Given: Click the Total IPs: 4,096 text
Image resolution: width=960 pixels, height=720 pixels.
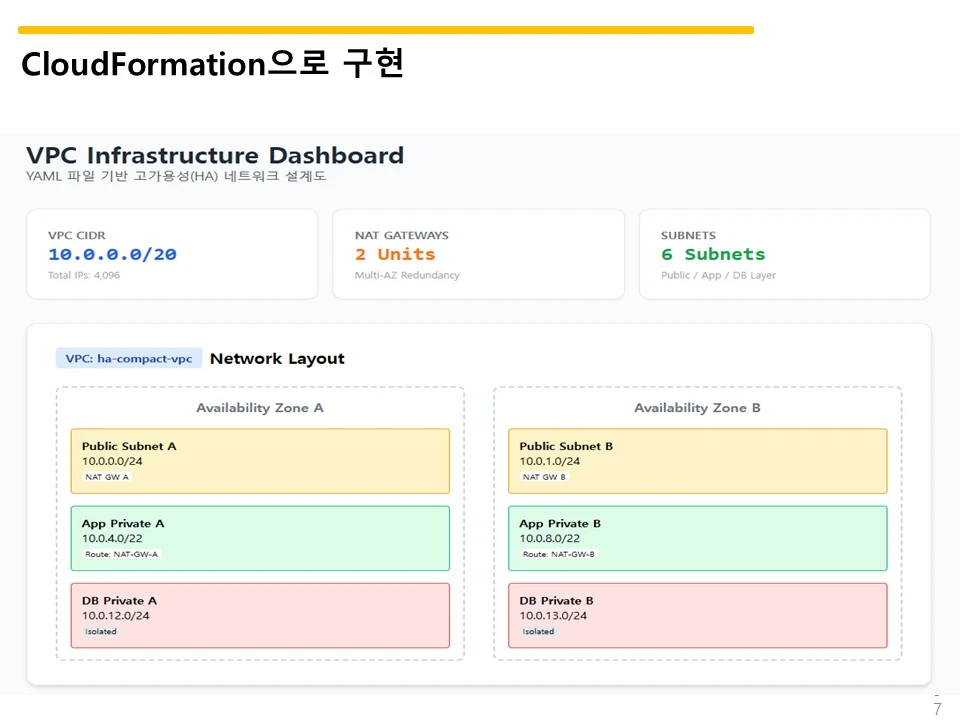Looking at the screenshot, I should tap(84, 275).
